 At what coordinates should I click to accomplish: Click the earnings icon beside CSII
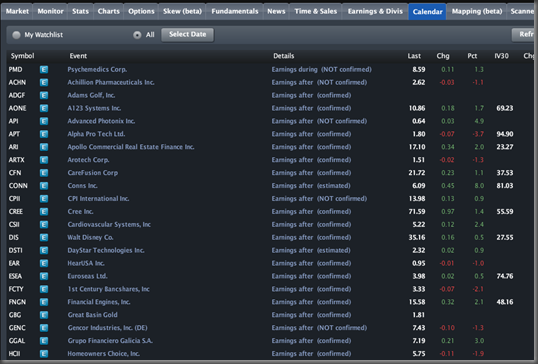44,225
